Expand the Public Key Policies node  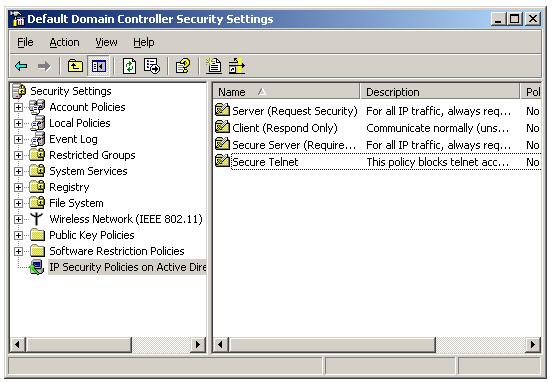click(x=18, y=235)
